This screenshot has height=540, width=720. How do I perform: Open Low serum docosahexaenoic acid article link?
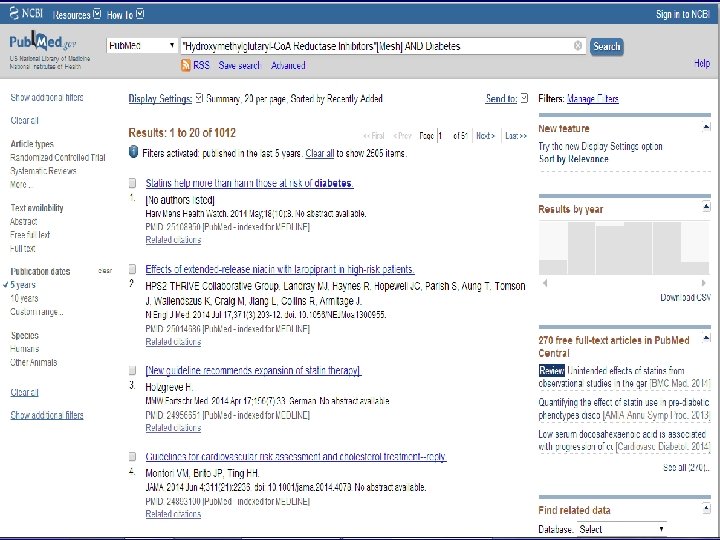[x=622, y=440]
